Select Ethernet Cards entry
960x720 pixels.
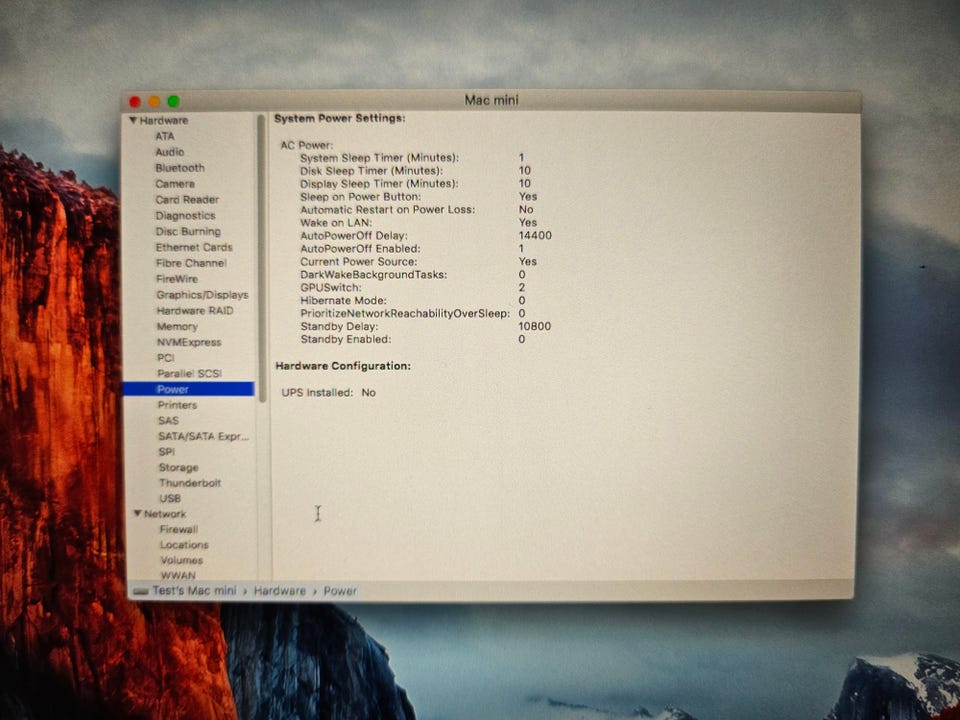[x=194, y=247]
